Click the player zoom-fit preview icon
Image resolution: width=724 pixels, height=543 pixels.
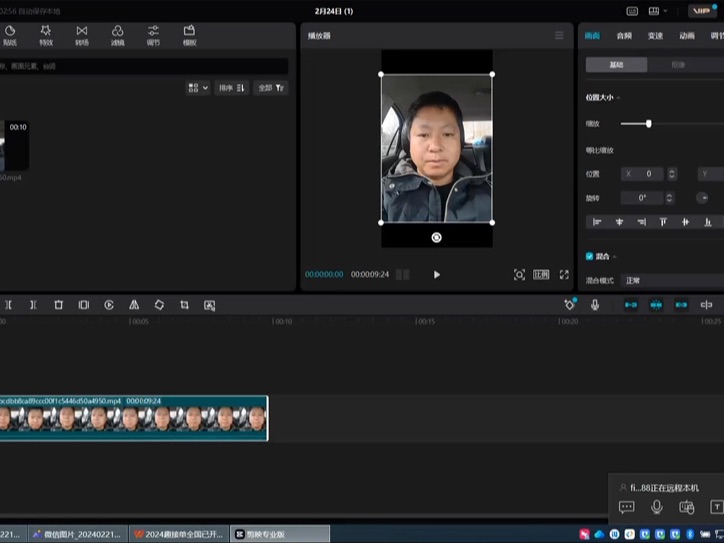(x=519, y=275)
